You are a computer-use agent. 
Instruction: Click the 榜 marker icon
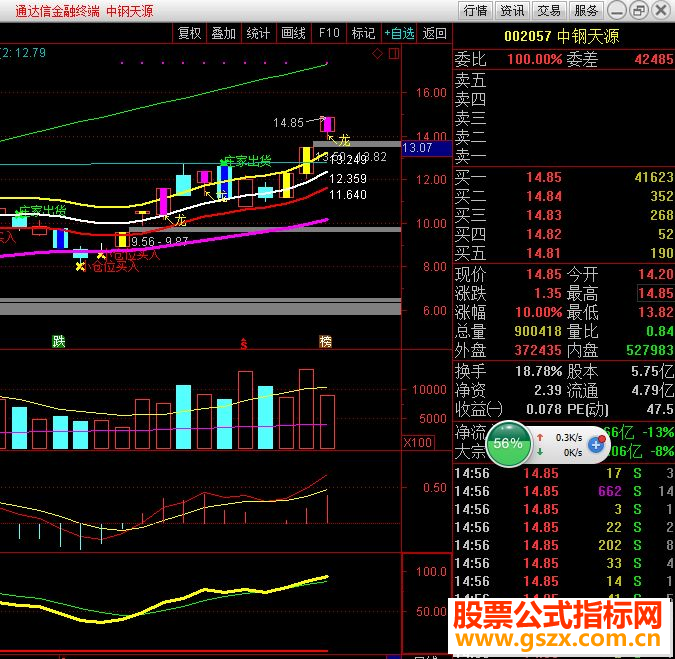(325, 341)
